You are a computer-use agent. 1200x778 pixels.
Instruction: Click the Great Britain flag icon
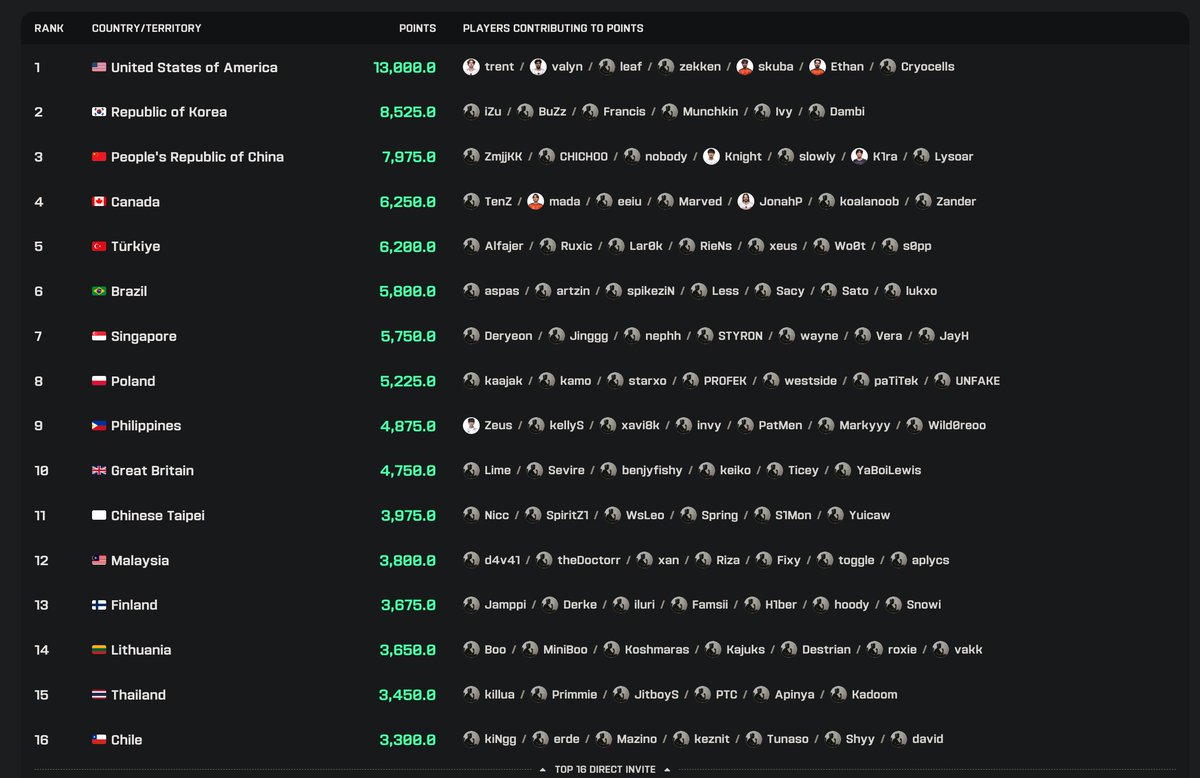pos(98,471)
